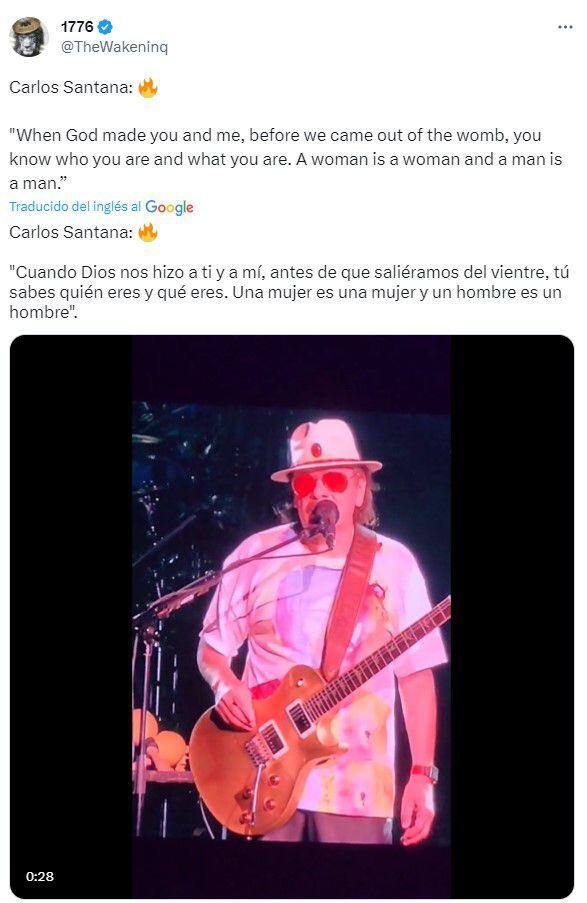Click the fire emoji in the English tweet
Image resolution: width=587 pixels, height=903 pixels.
click(x=147, y=88)
